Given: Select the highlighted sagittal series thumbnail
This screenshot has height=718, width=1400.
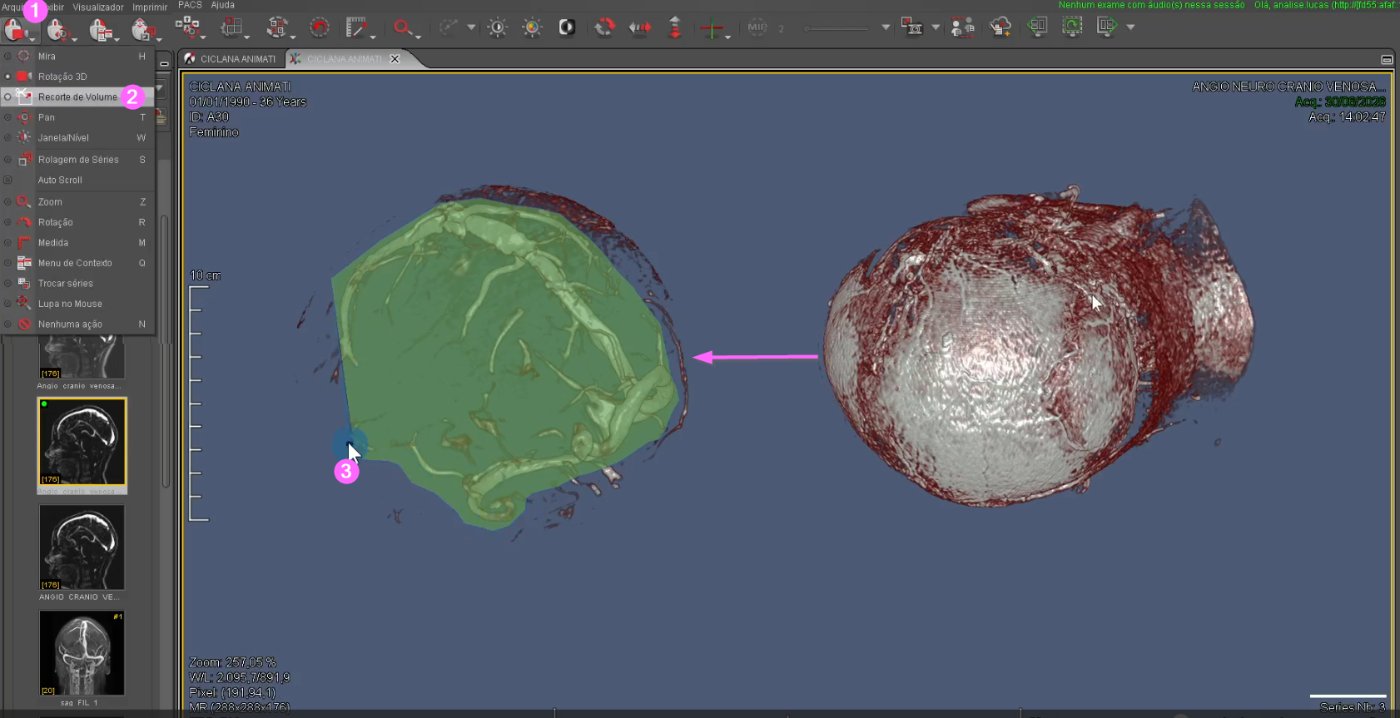Looking at the screenshot, I should tap(82, 442).
